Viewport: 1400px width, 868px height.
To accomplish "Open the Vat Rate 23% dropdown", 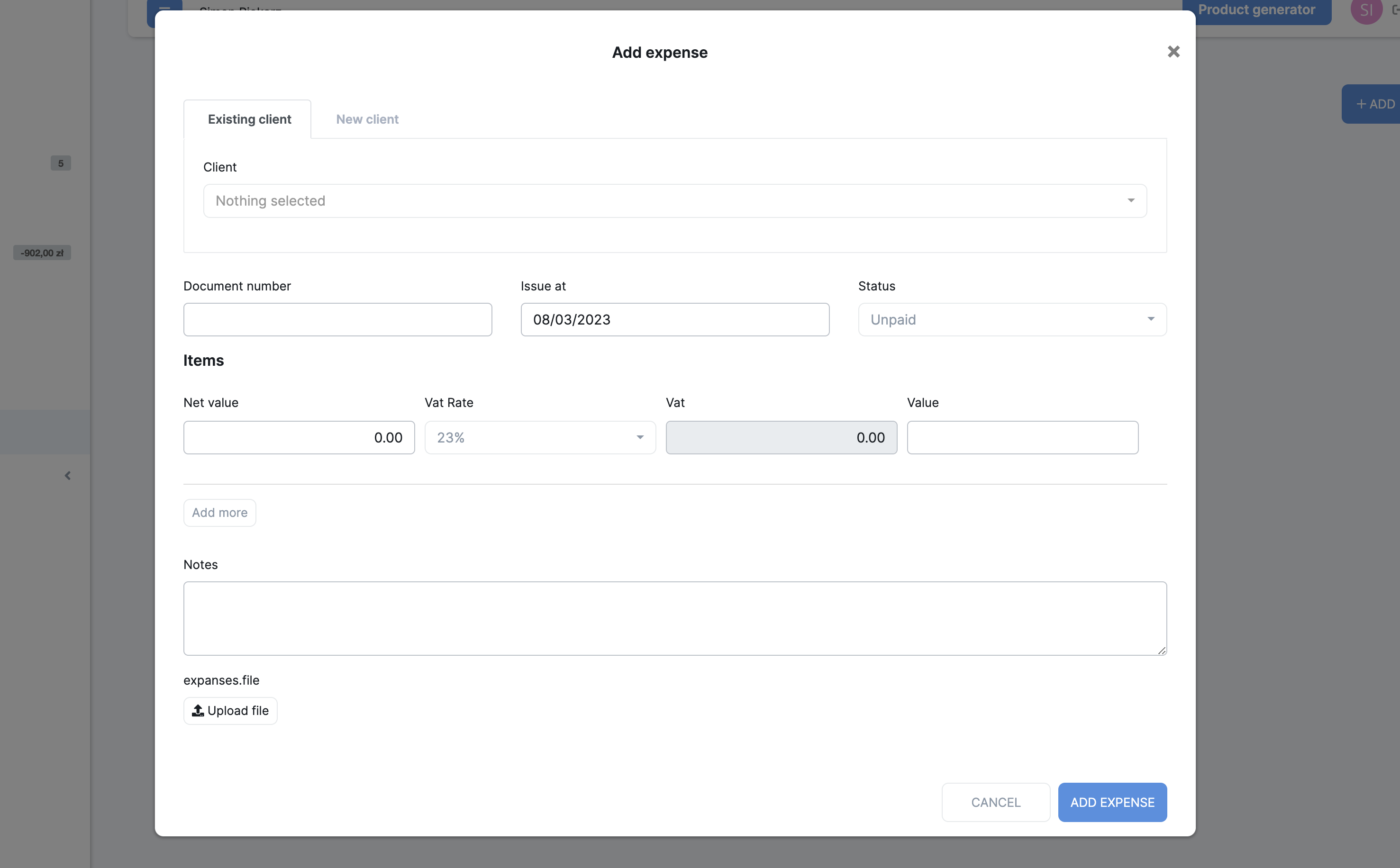I will coord(540,438).
